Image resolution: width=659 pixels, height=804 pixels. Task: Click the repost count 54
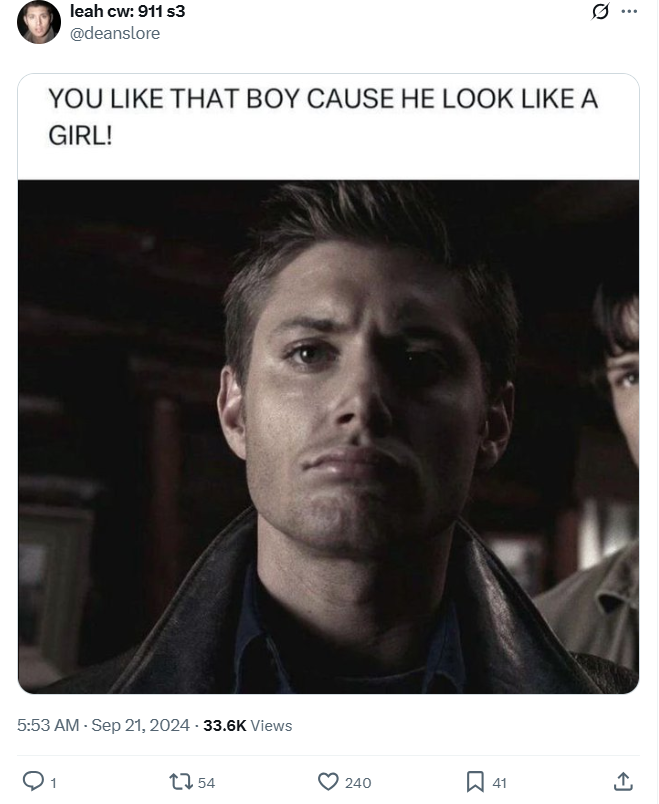coord(206,783)
